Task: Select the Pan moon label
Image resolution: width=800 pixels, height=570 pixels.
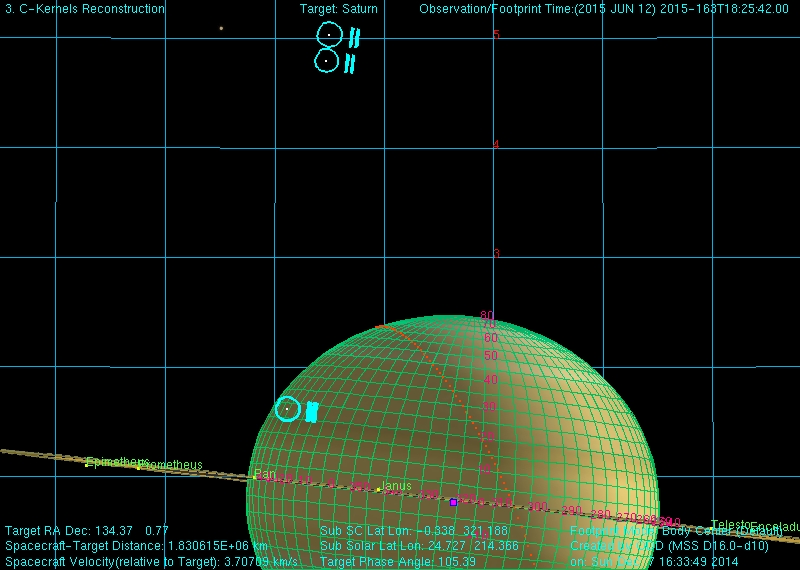Action: (x=264, y=474)
